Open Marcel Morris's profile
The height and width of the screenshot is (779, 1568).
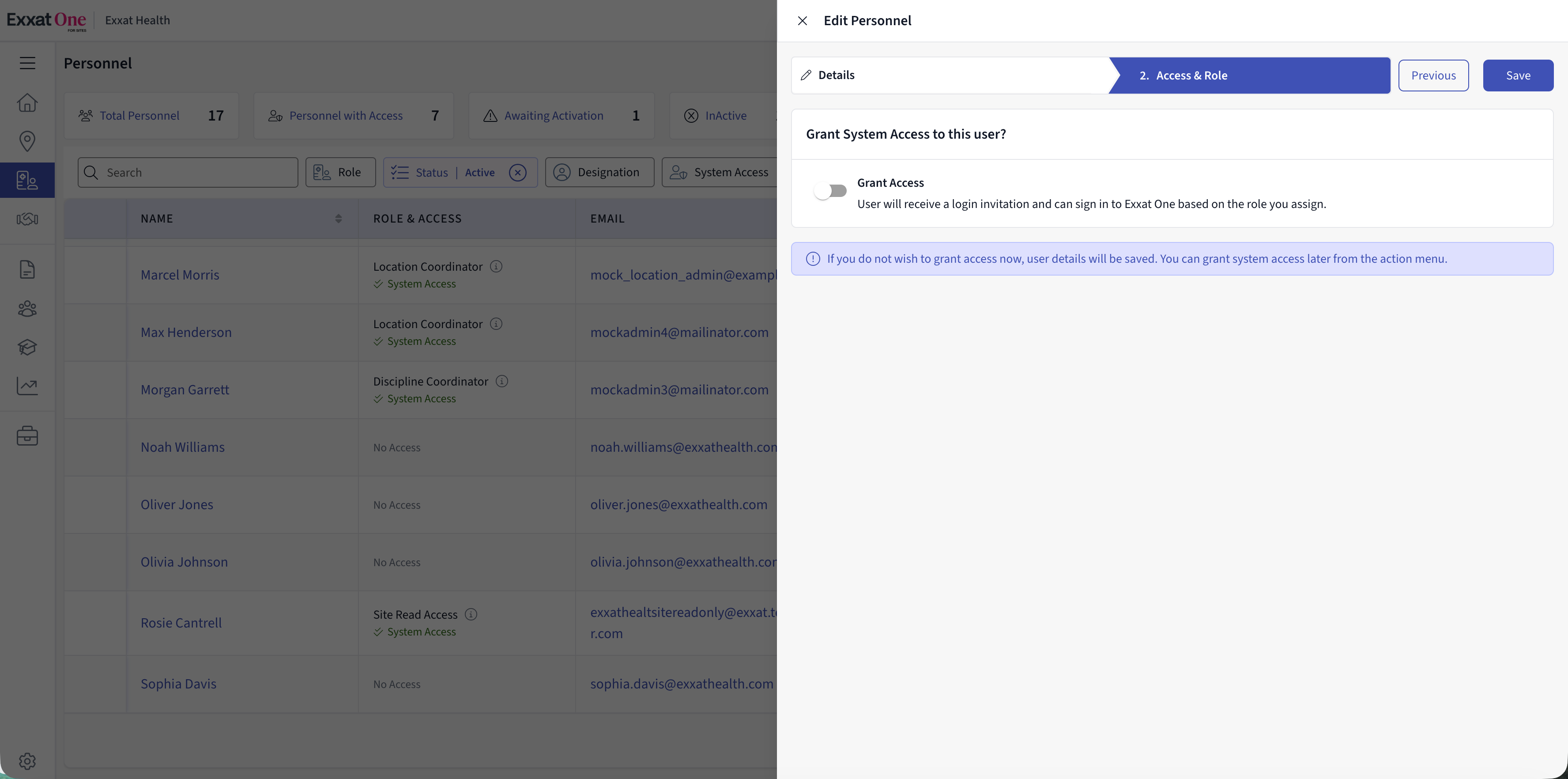tap(180, 275)
